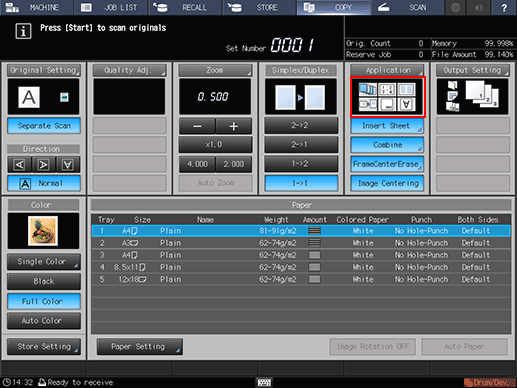Toggle Separate Scan on
The height and width of the screenshot is (388, 517).
pos(44,126)
